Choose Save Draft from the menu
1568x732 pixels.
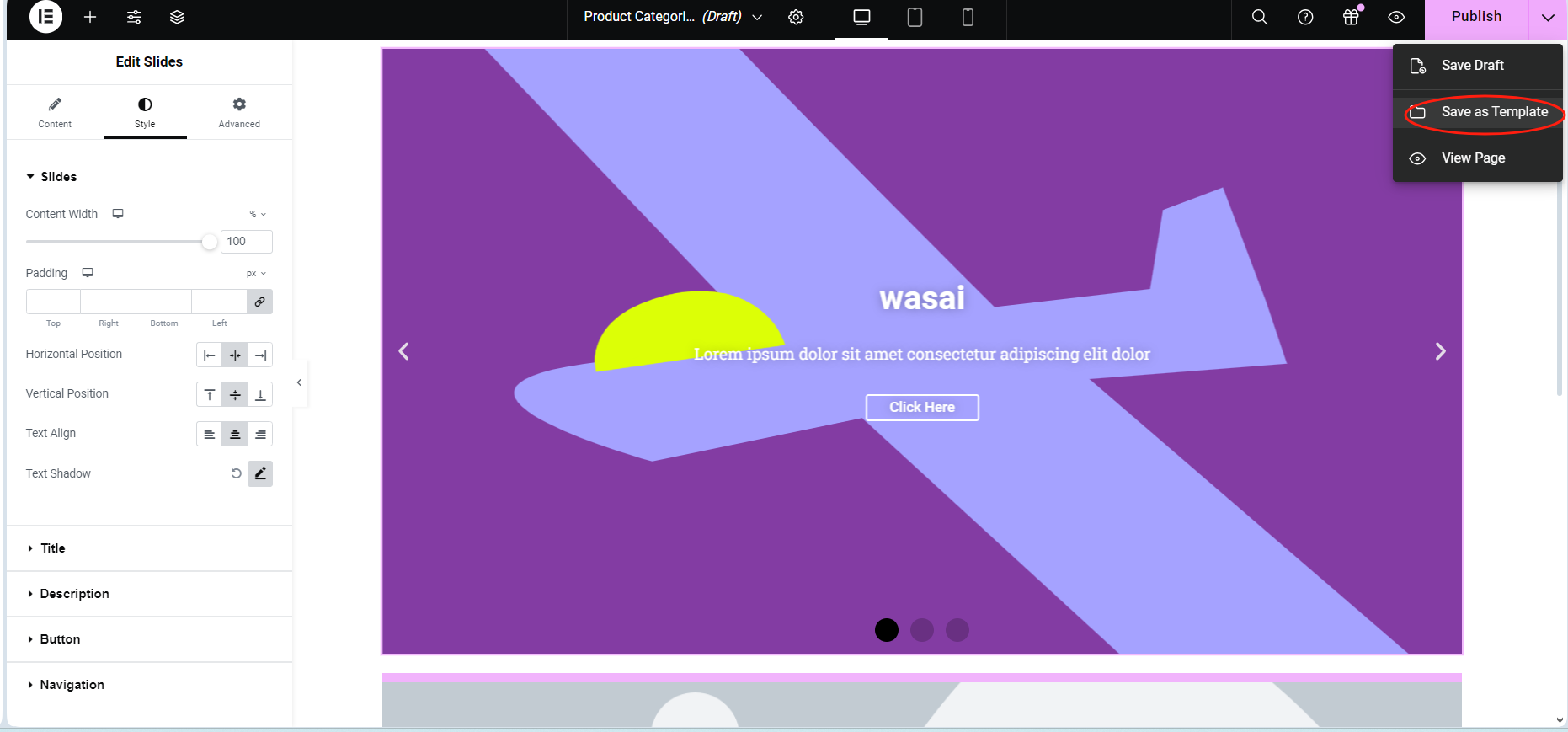tap(1478, 66)
